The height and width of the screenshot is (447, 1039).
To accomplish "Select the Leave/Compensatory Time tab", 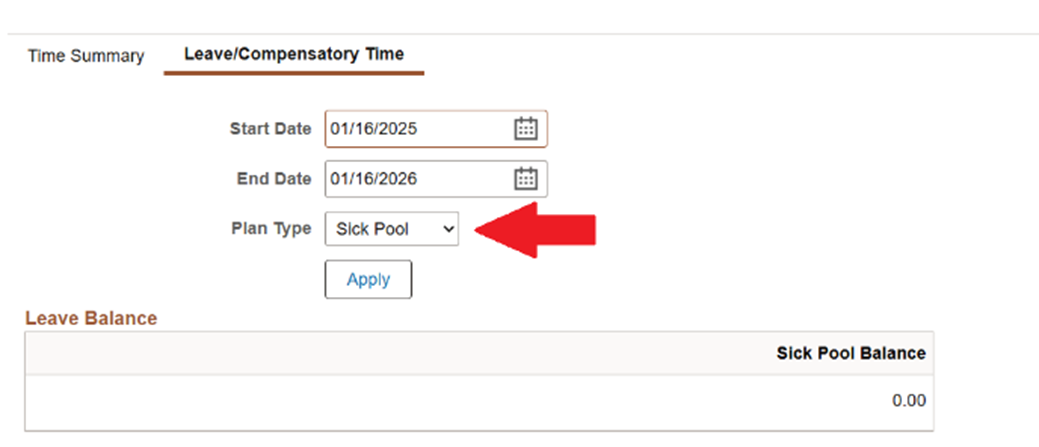I will click(x=294, y=55).
